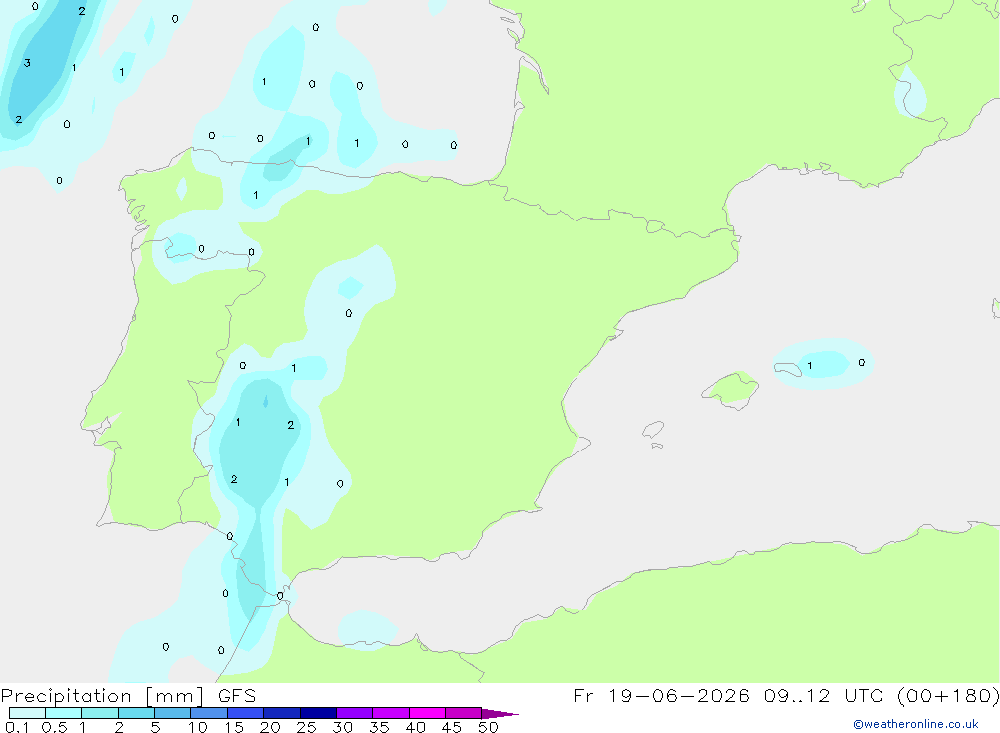Pick the 1–2 mm legend swatch

point(99,713)
